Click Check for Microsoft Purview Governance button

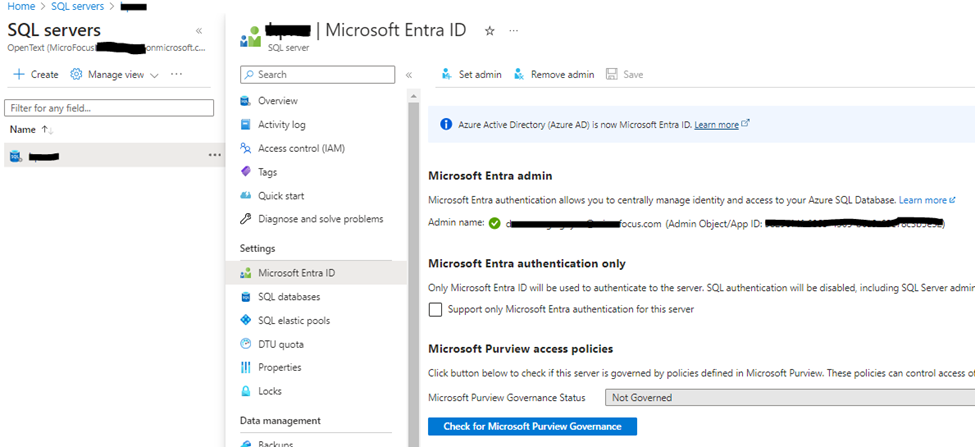(x=532, y=426)
